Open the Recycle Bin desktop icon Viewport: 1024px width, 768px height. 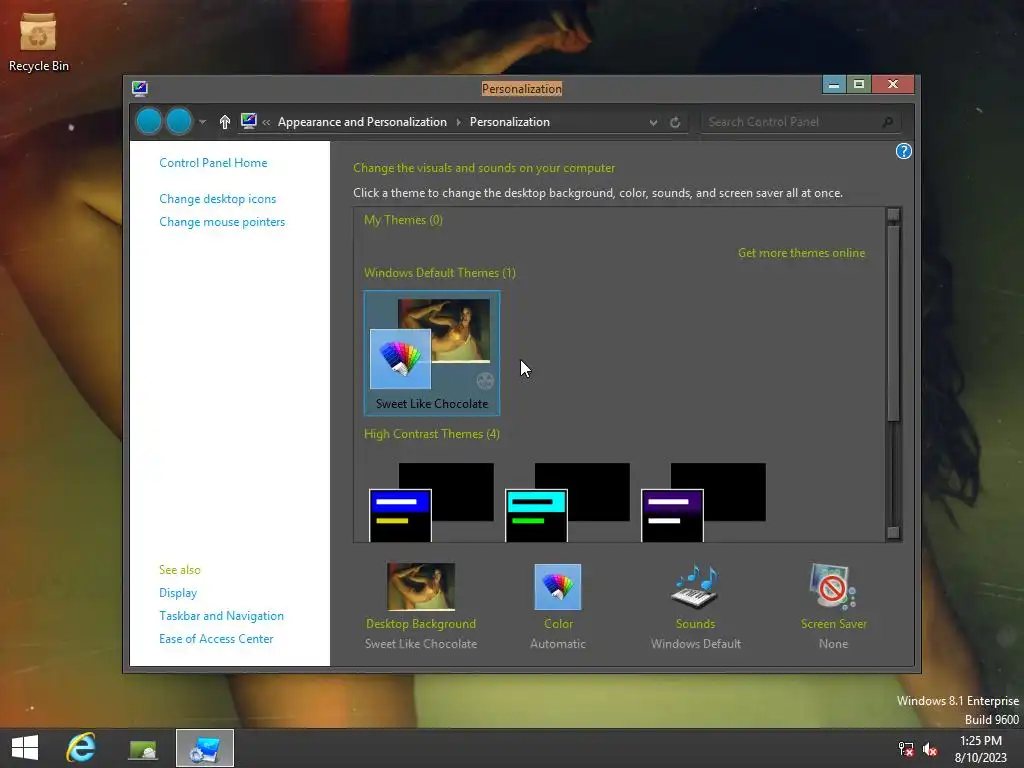click(38, 42)
